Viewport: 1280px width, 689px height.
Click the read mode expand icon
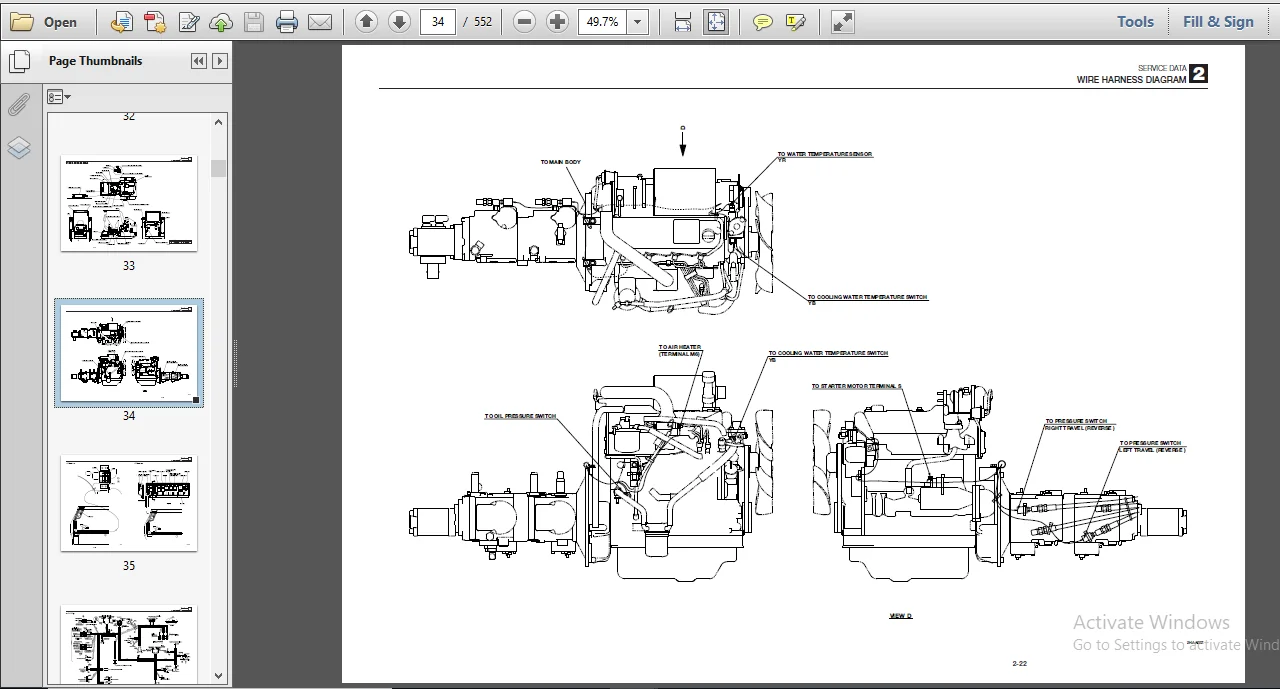[843, 21]
